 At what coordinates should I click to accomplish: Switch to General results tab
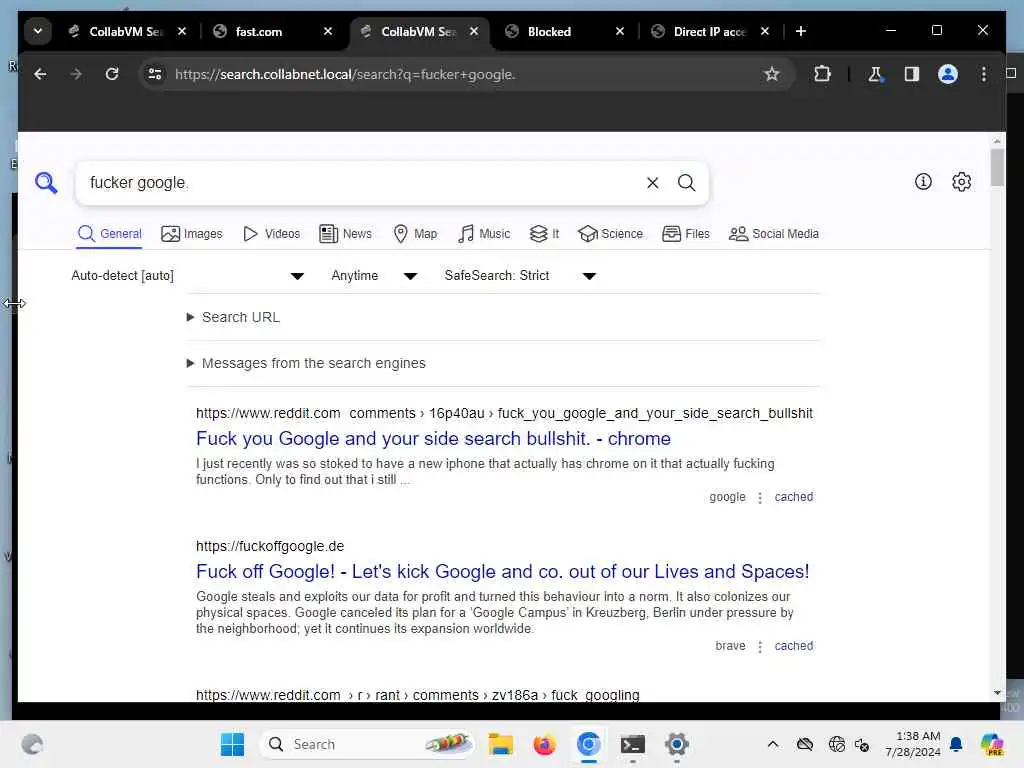[x=109, y=234]
